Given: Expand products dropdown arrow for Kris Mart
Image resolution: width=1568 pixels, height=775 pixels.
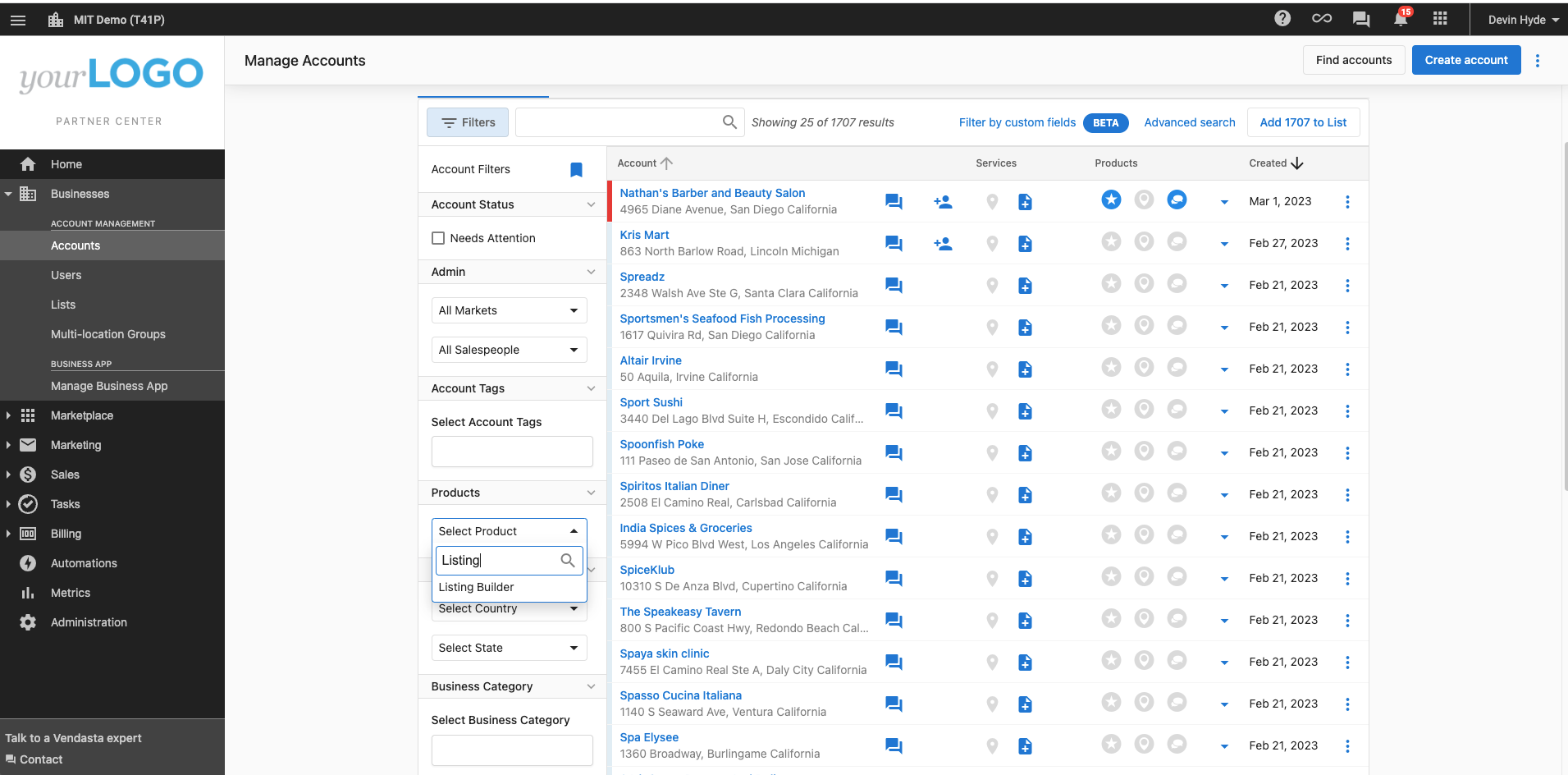Looking at the screenshot, I should pos(1224,244).
